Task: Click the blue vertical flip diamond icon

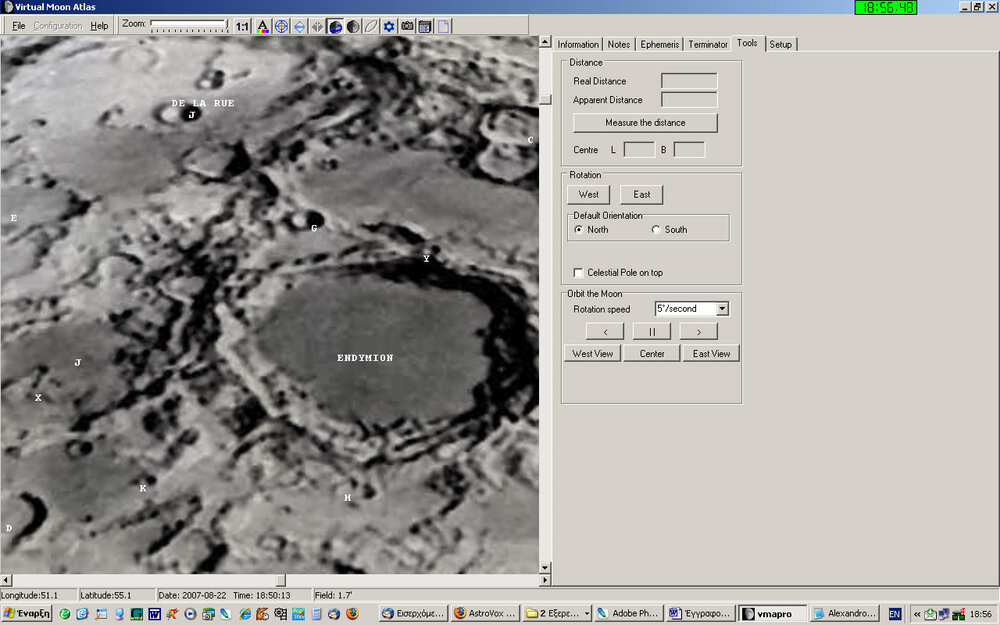Action: (x=299, y=26)
